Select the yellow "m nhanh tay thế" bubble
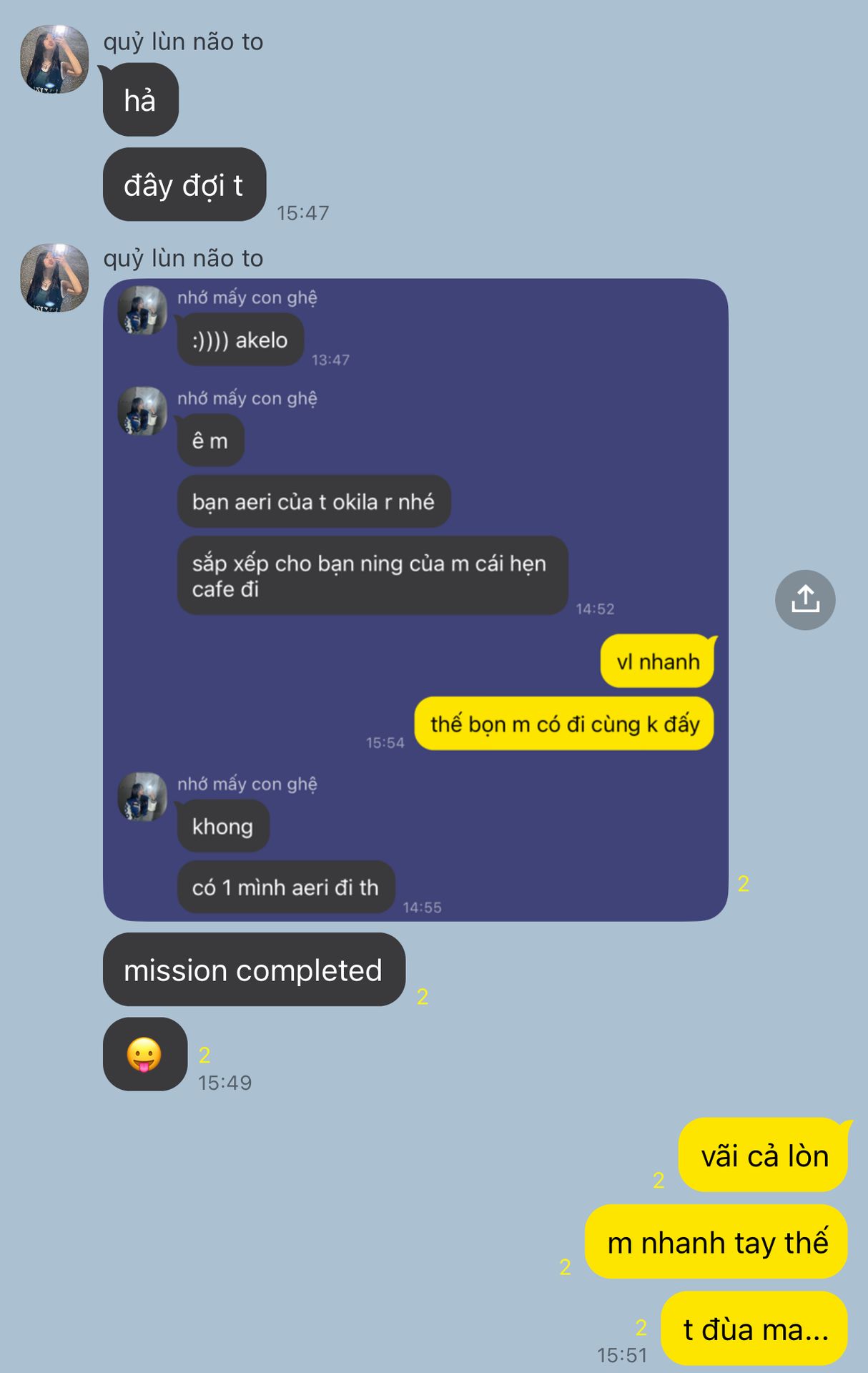The image size is (868, 1373). point(716,1242)
